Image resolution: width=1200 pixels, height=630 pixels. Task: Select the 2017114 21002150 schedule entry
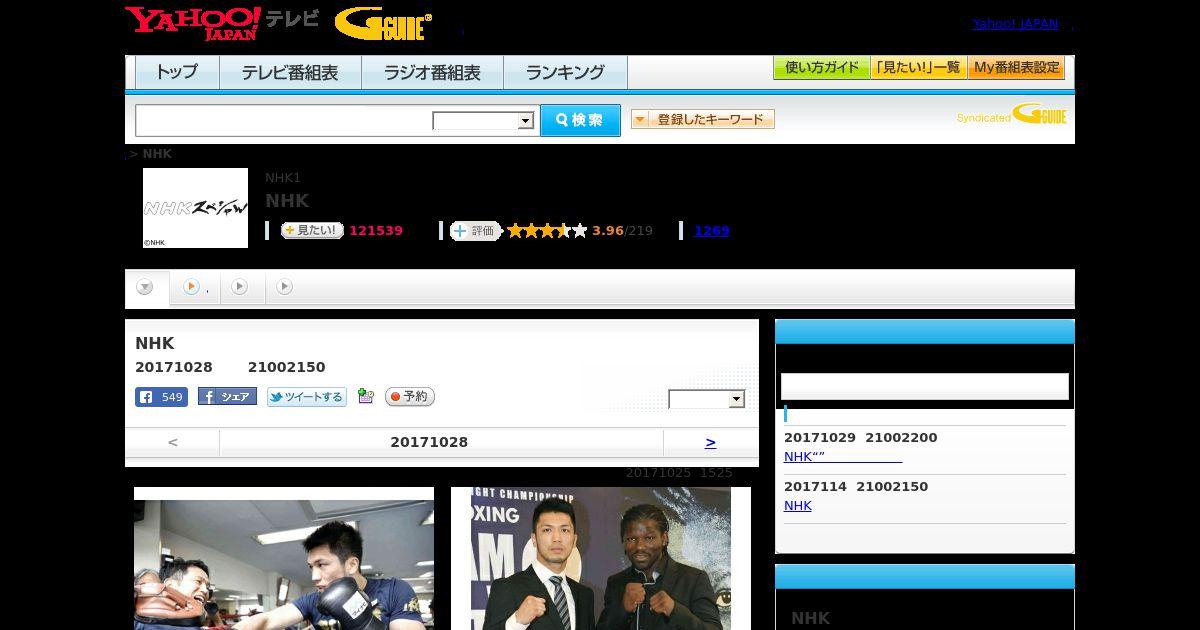pyautogui.click(x=856, y=487)
